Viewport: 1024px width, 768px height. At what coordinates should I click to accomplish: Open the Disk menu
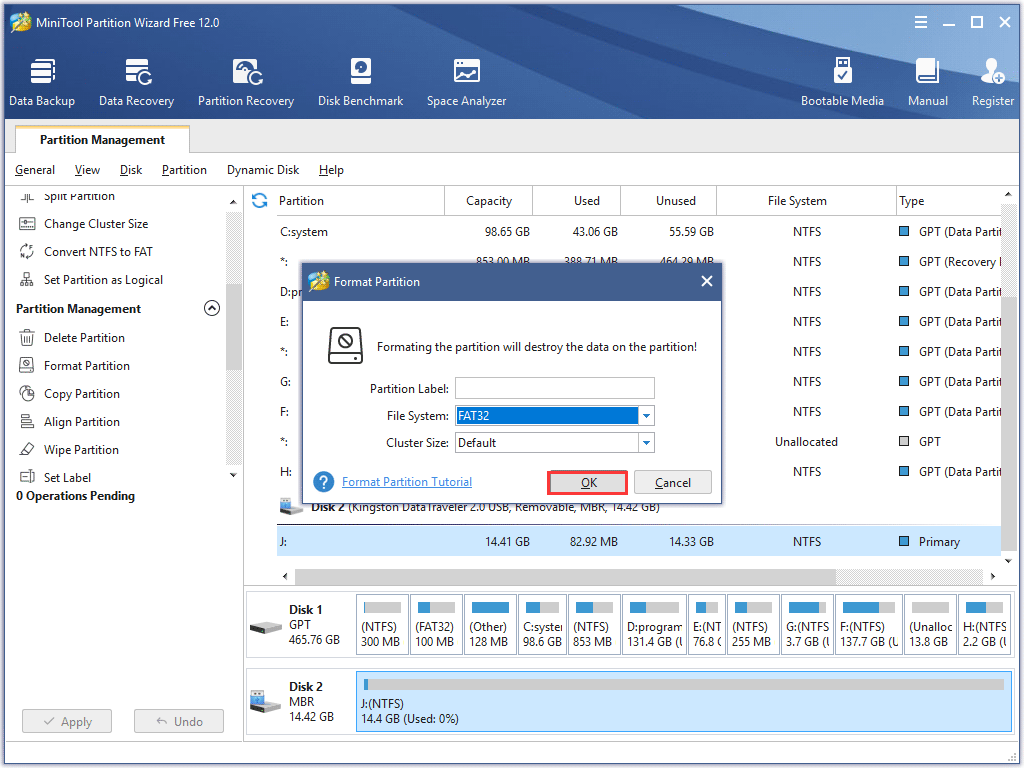pos(131,170)
